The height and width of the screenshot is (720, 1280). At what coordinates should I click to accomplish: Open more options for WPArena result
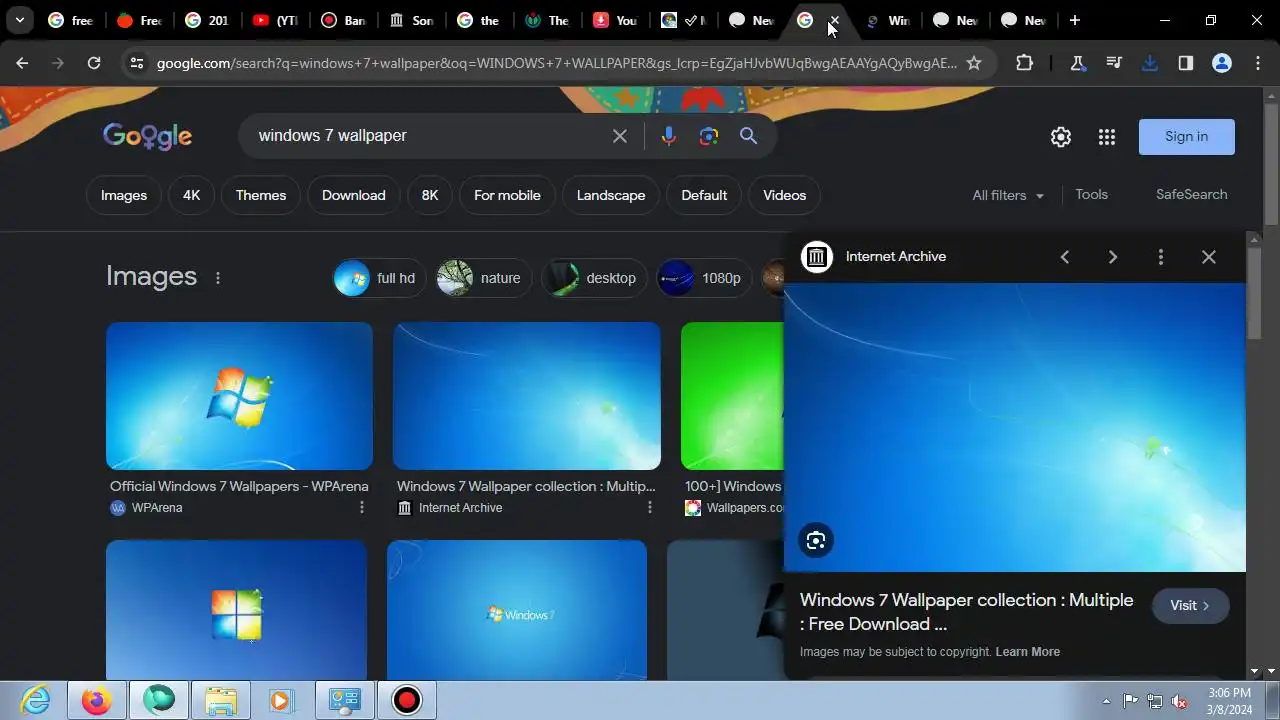361,508
